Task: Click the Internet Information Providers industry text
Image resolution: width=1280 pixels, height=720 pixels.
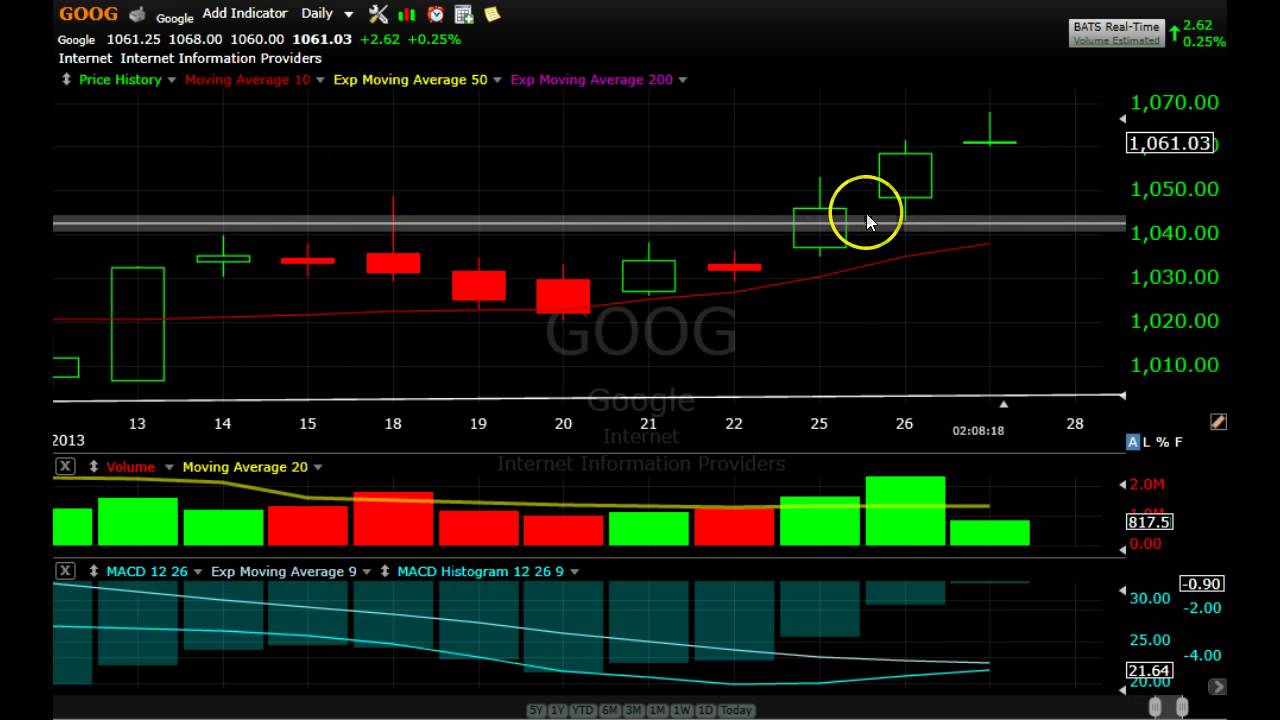Action: [221, 58]
